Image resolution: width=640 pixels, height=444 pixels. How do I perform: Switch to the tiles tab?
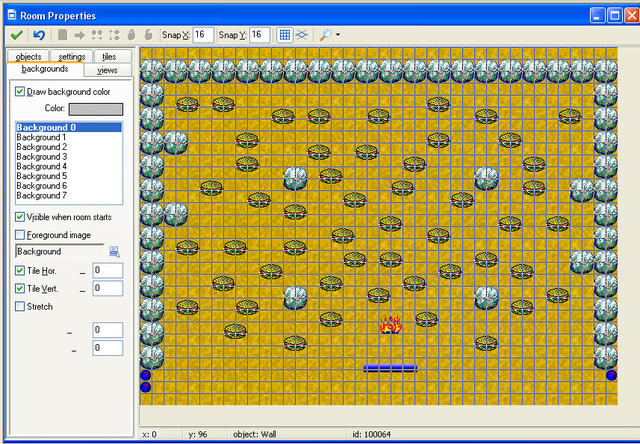109,56
